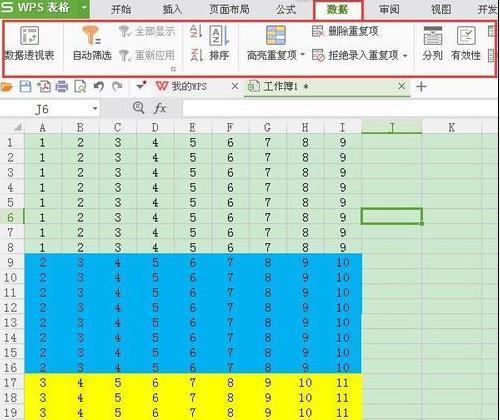The image size is (500, 420).
Task: Click Reapply (重新应用) filter button
Action: (147, 55)
